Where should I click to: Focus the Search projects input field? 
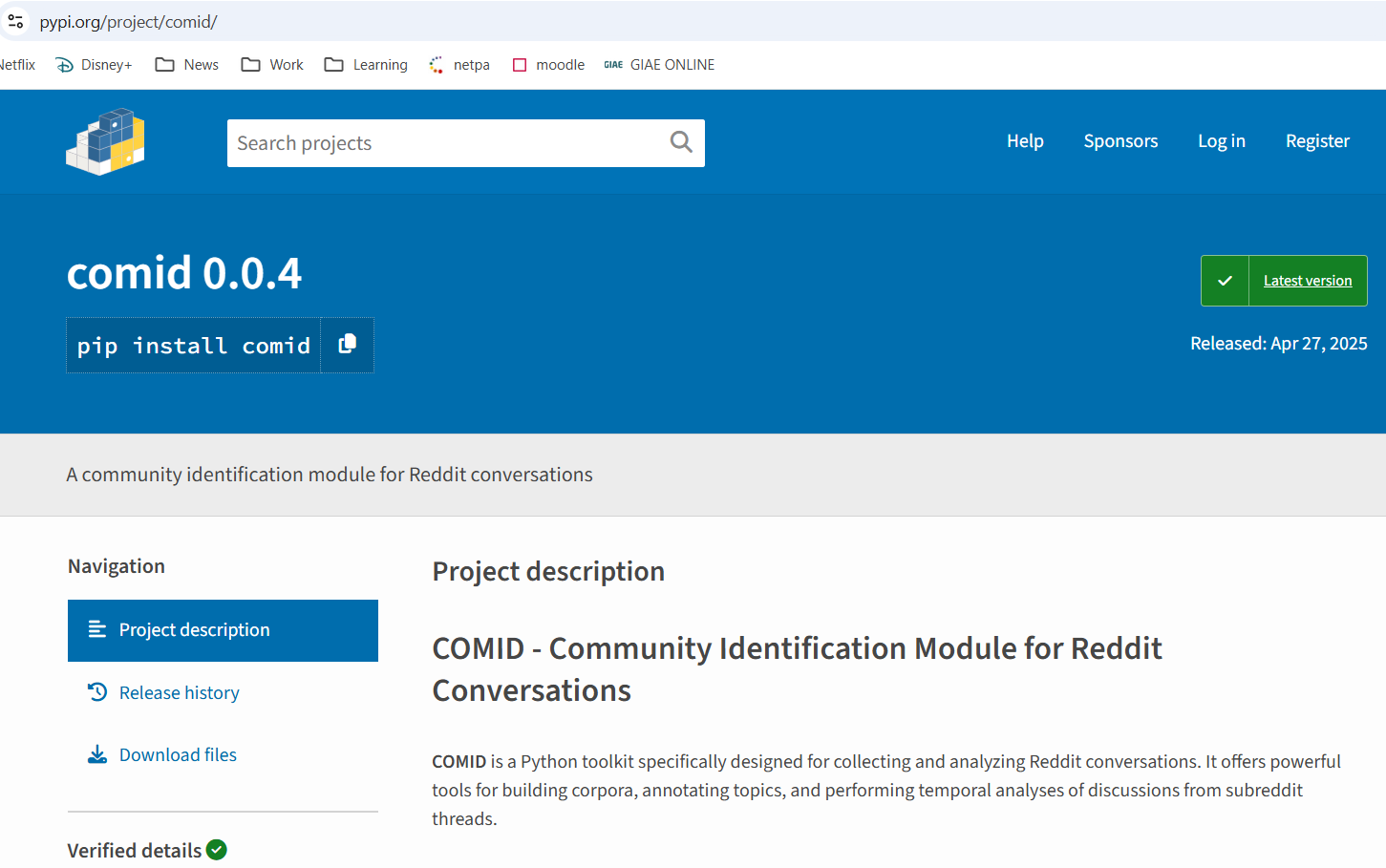(x=444, y=143)
